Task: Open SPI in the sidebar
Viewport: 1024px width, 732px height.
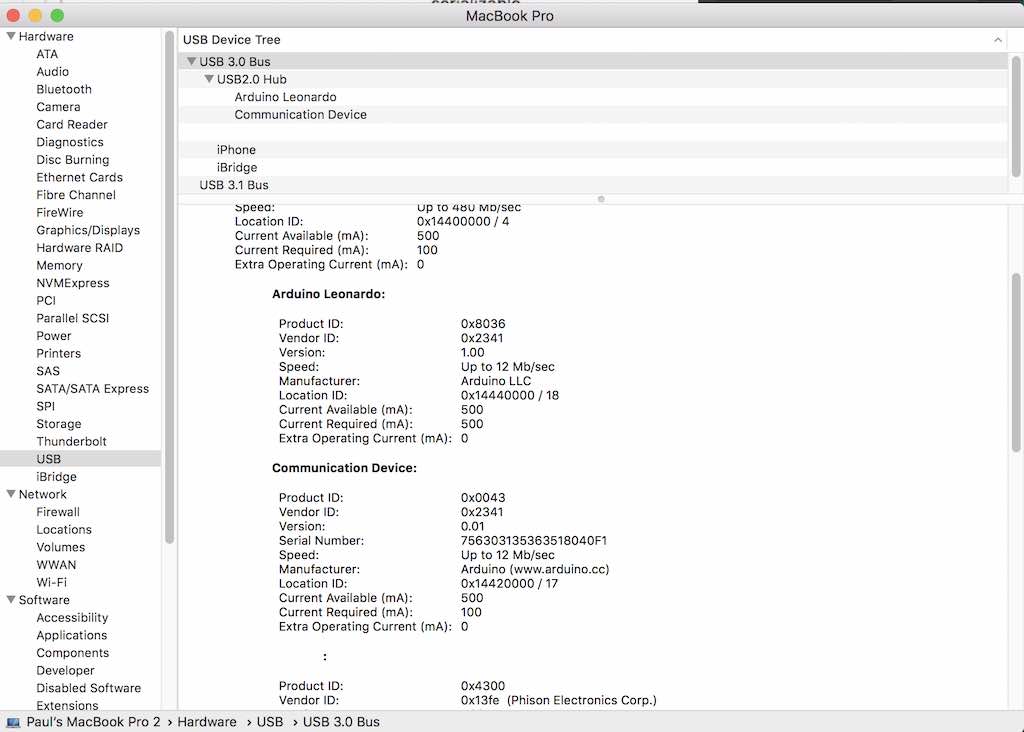Action: pos(46,406)
